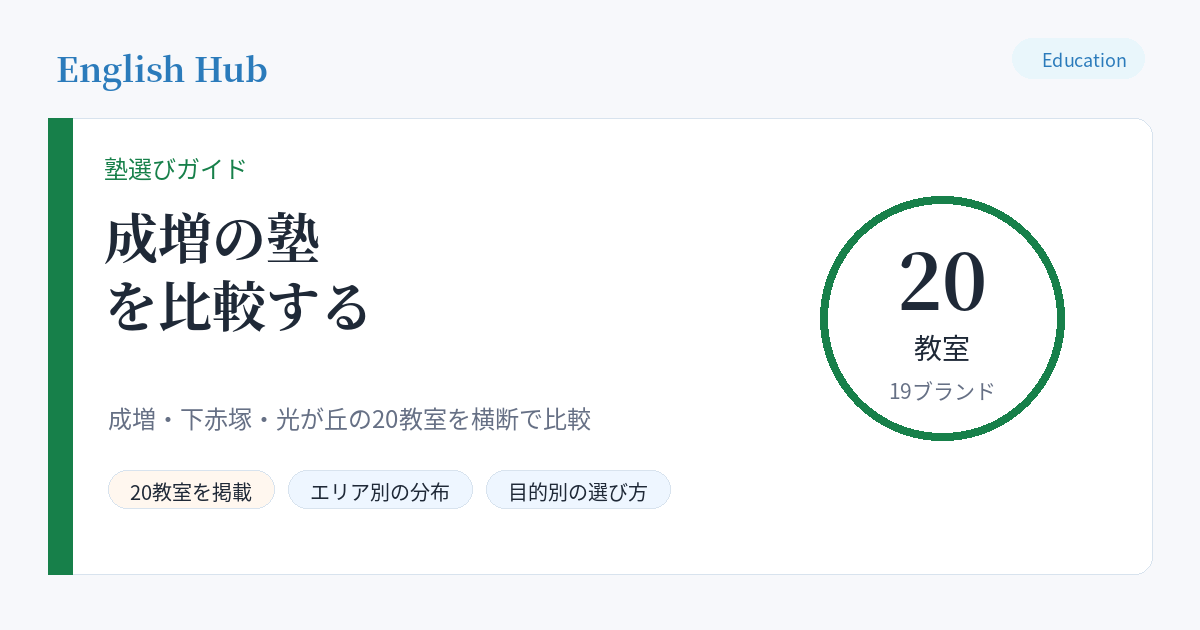Click the green vertical accent bar
This screenshot has height=630, width=1200.
pyautogui.click(x=60, y=346)
